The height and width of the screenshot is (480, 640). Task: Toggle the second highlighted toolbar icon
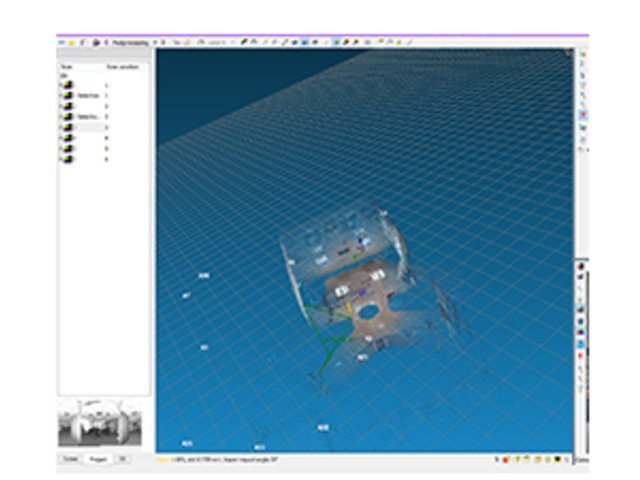tap(336, 42)
